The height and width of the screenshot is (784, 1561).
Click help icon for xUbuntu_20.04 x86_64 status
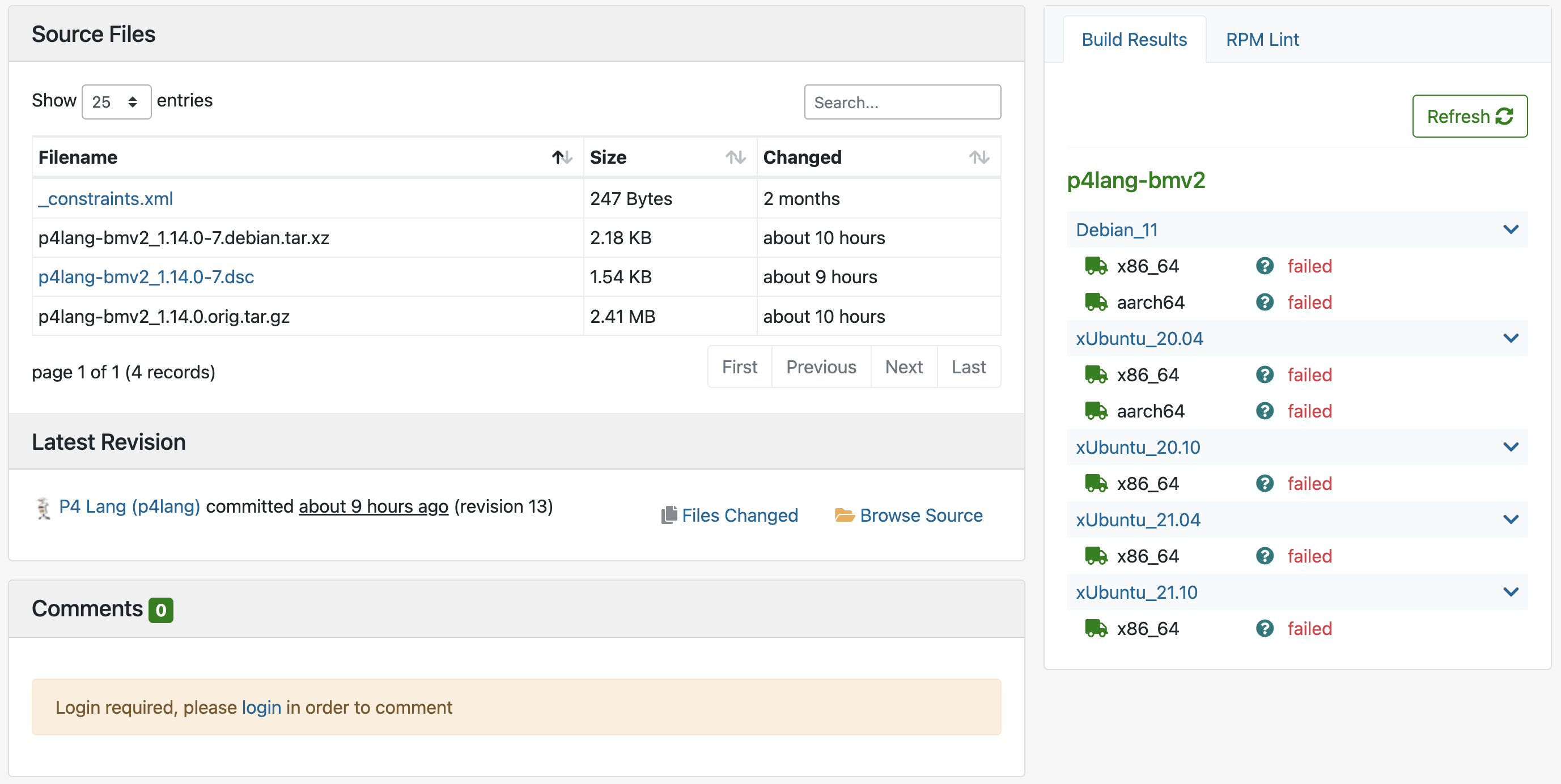coord(1265,375)
